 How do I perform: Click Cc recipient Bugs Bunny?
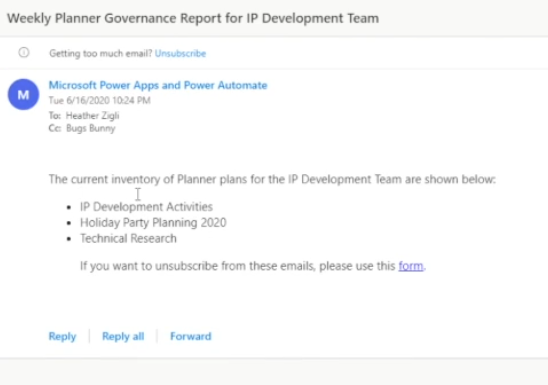coord(91,128)
